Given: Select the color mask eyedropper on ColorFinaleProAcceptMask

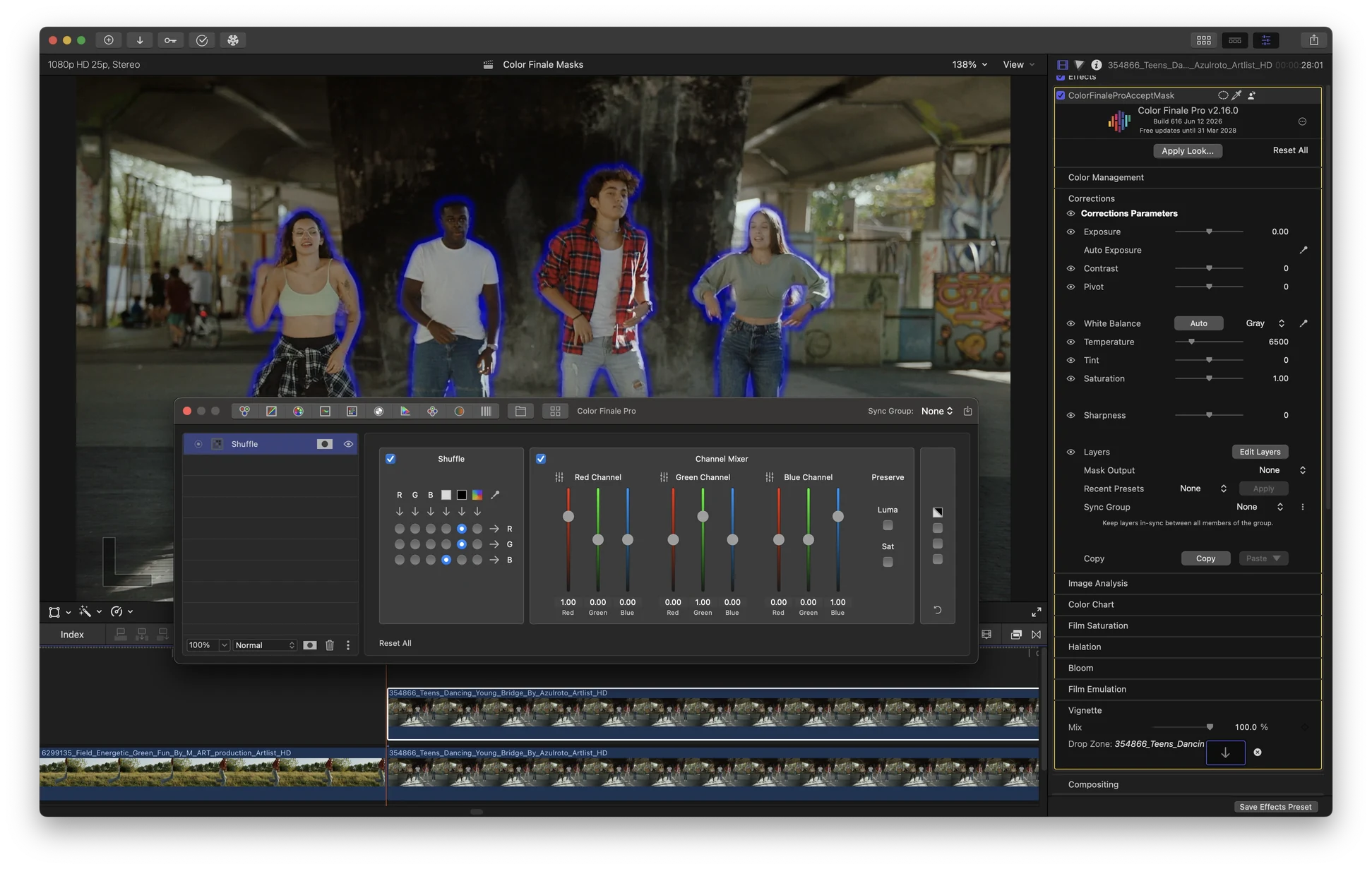Looking at the screenshot, I should (x=1236, y=95).
